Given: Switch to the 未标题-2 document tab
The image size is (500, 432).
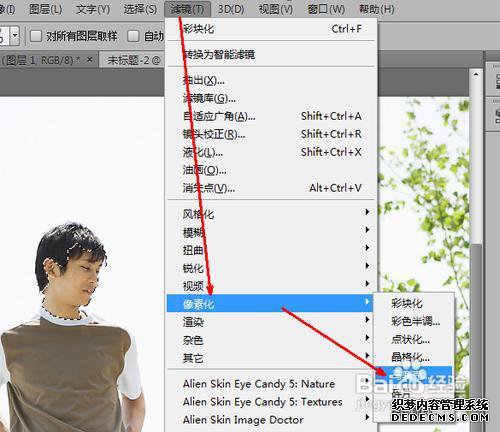Looking at the screenshot, I should click(x=133, y=60).
